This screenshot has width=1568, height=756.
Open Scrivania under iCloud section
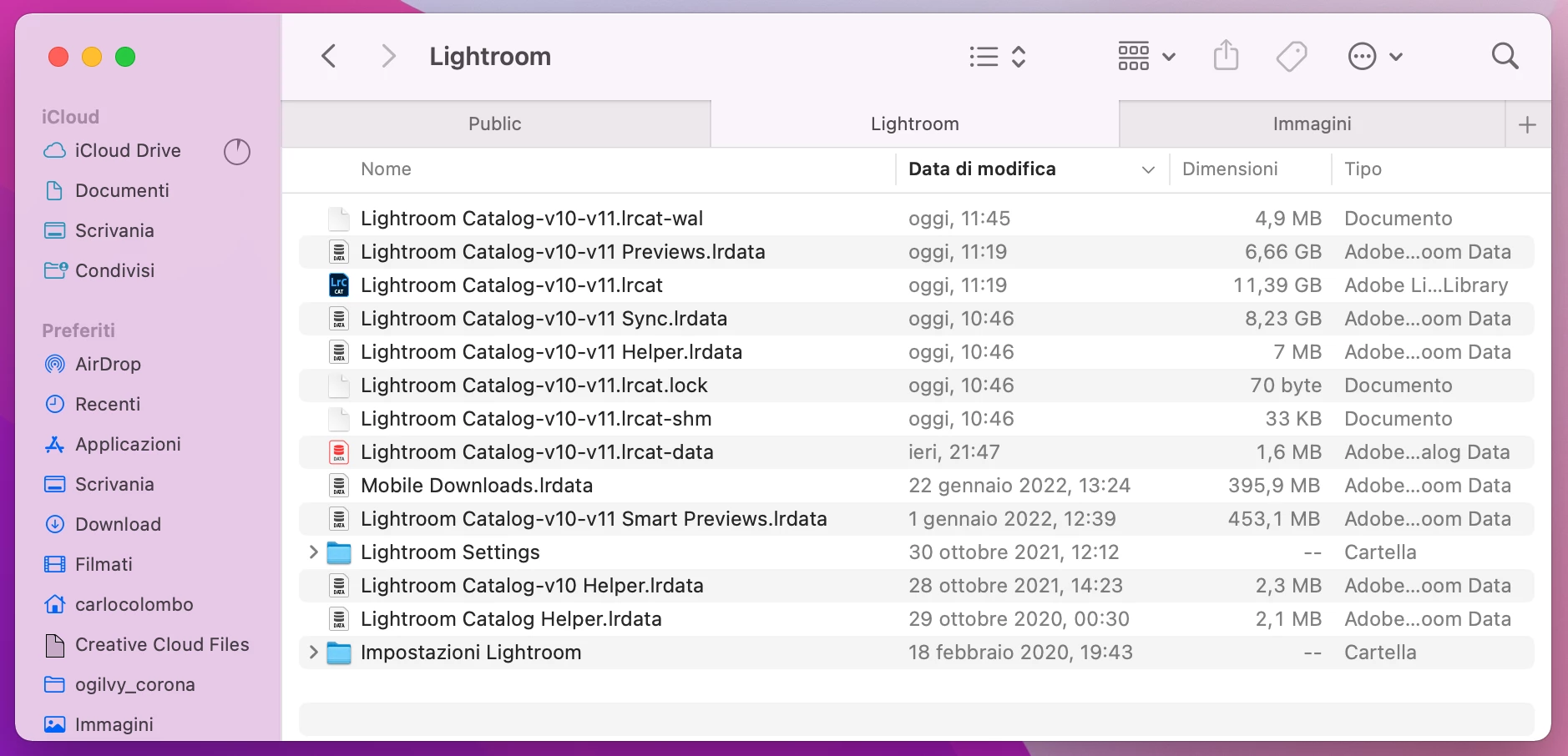(114, 230)
